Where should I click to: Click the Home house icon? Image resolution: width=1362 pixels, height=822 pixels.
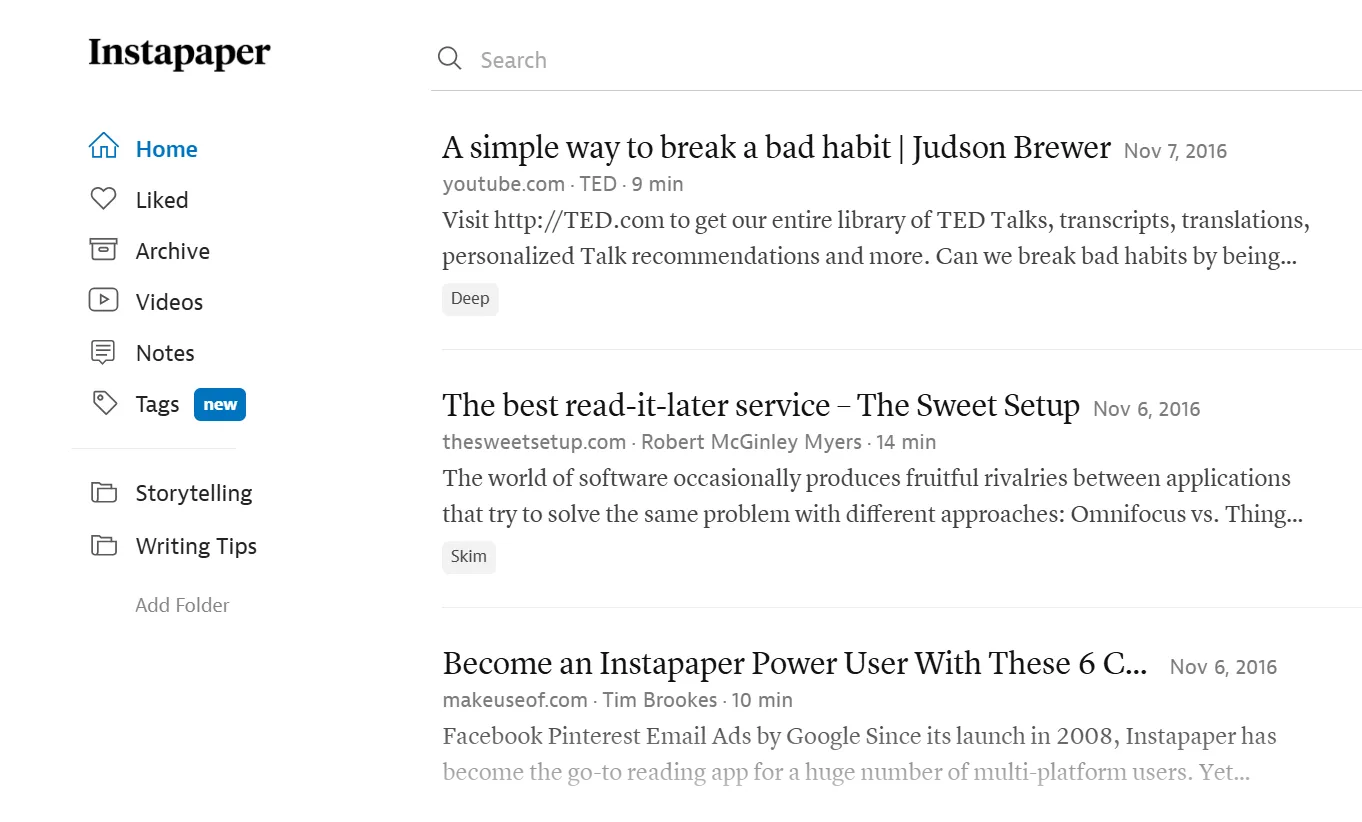point(103,147)
